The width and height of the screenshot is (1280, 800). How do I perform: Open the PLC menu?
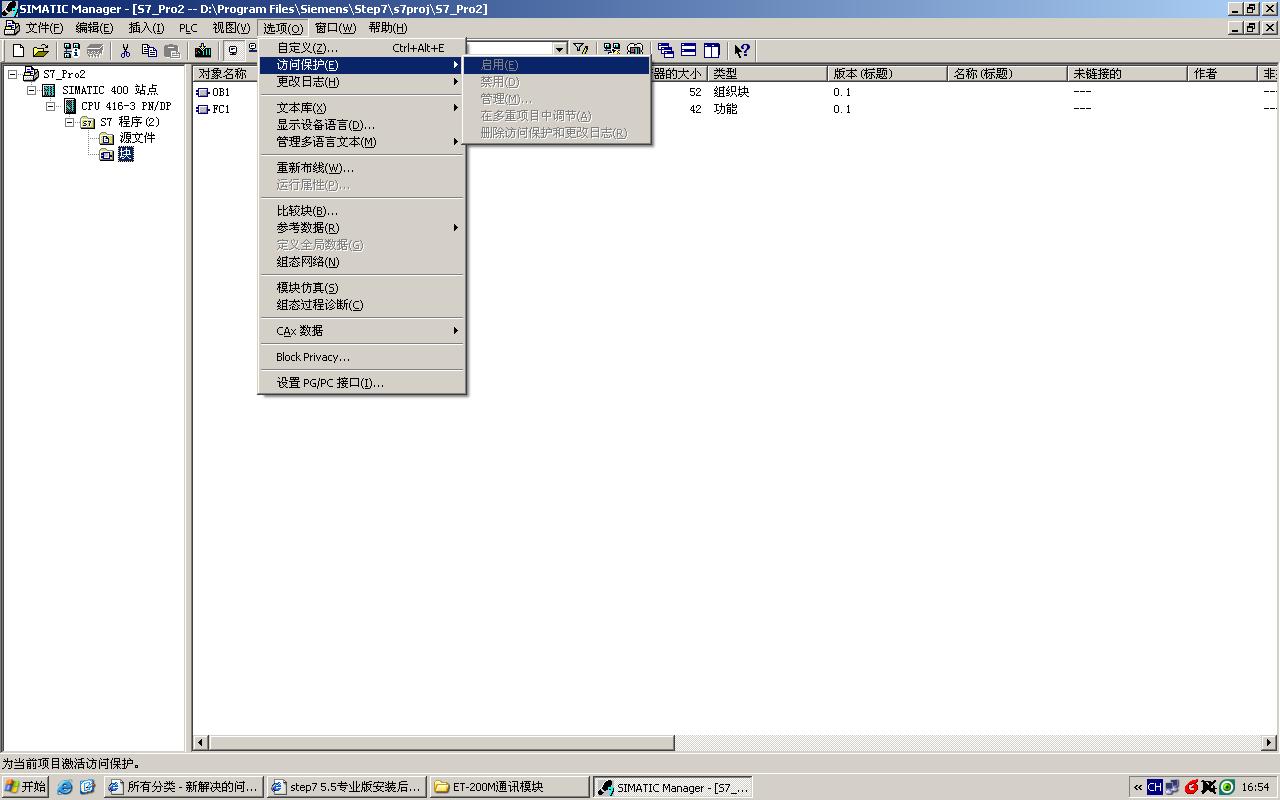[188, 28]
